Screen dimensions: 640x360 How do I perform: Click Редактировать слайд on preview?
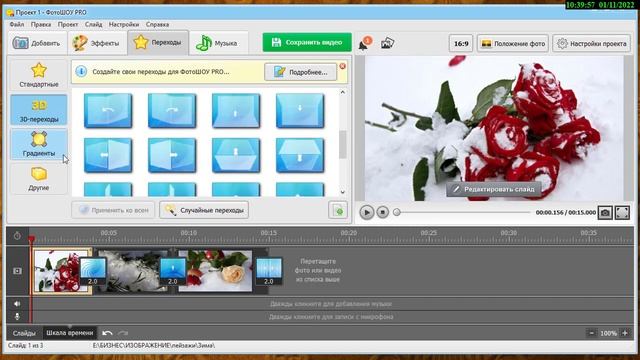[493, 189]
